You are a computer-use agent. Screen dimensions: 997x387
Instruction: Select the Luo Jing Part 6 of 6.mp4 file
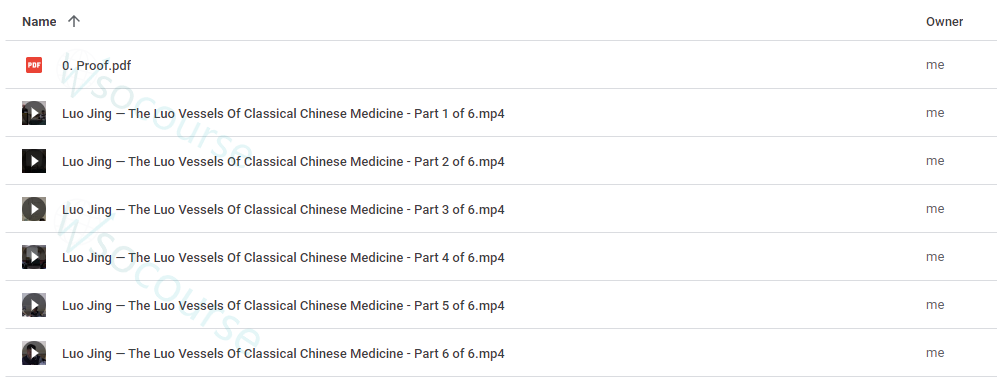(x=284, y=353)
